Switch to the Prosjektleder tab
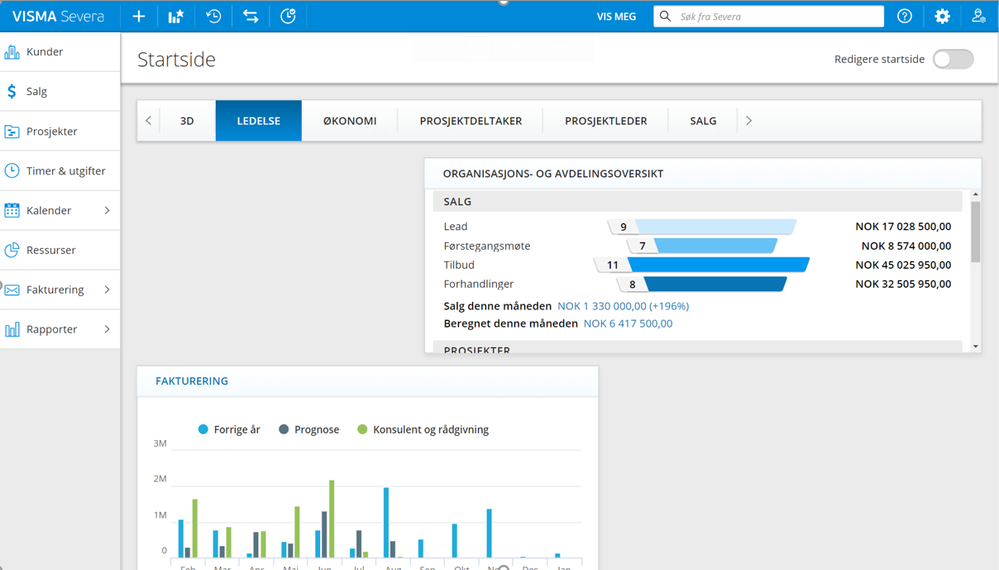Screen dimensions: 999x570 tap(605, 121)
